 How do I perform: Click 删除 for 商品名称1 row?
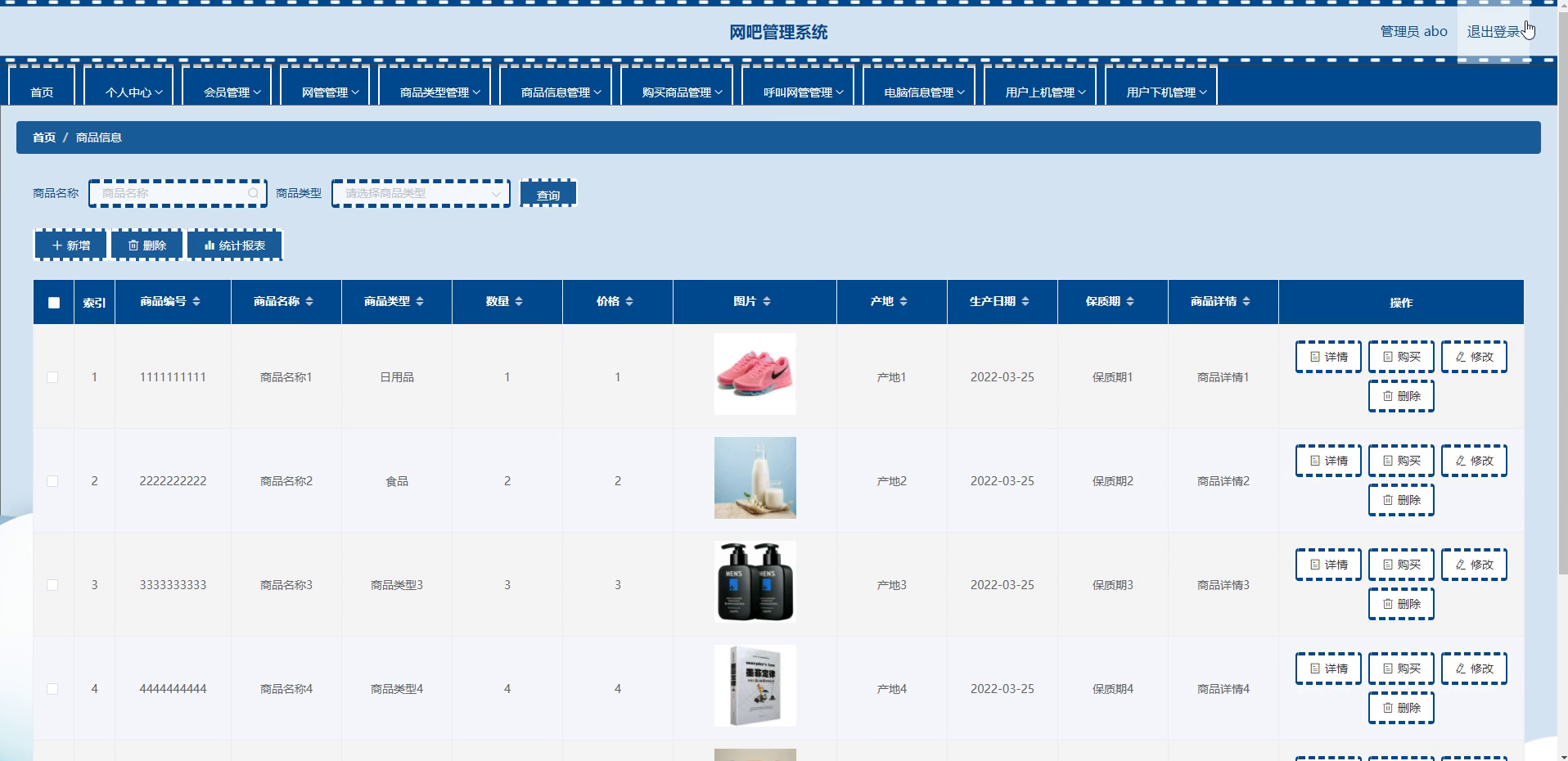[1401, 396]
